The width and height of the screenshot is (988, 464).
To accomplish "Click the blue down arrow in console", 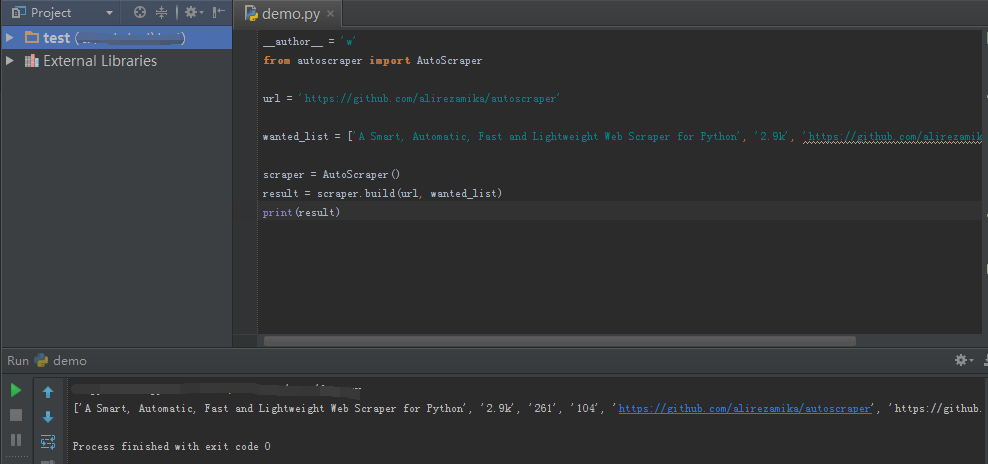I will click(x=47, y=417).
